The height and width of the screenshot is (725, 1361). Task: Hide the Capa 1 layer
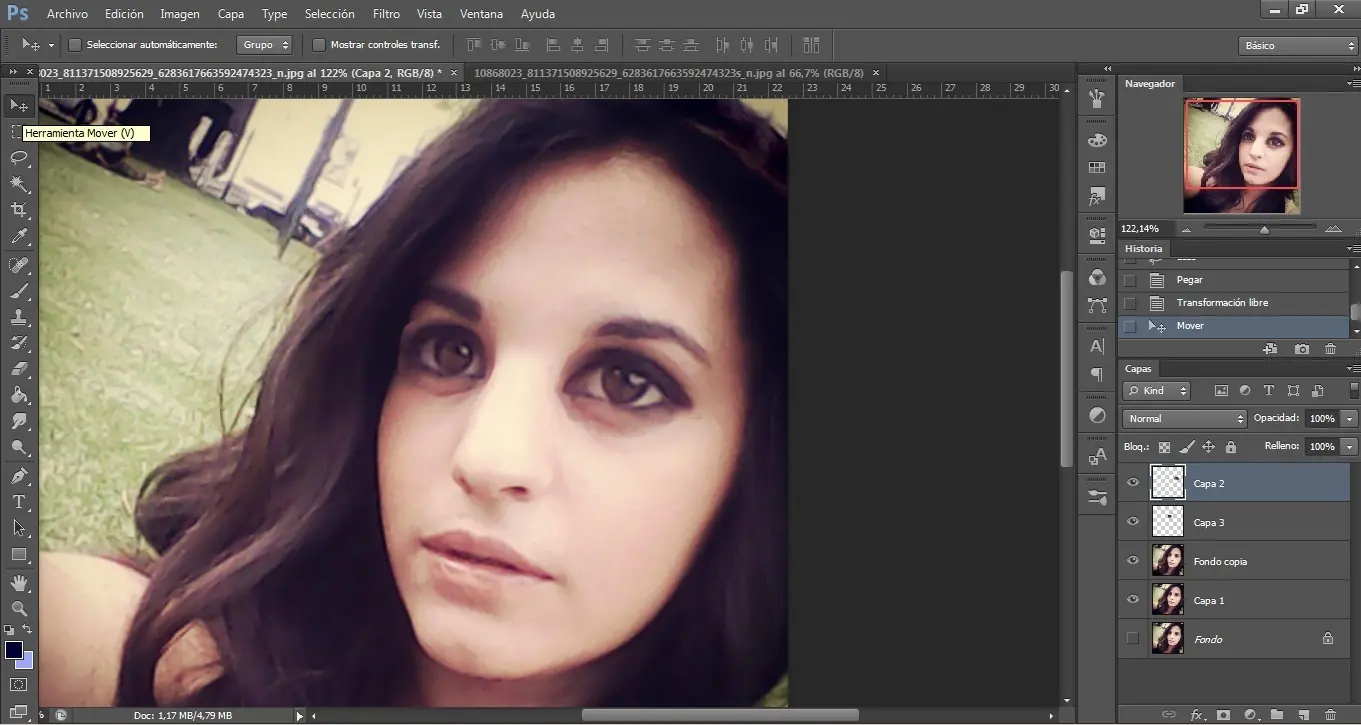click(1133, 600)
